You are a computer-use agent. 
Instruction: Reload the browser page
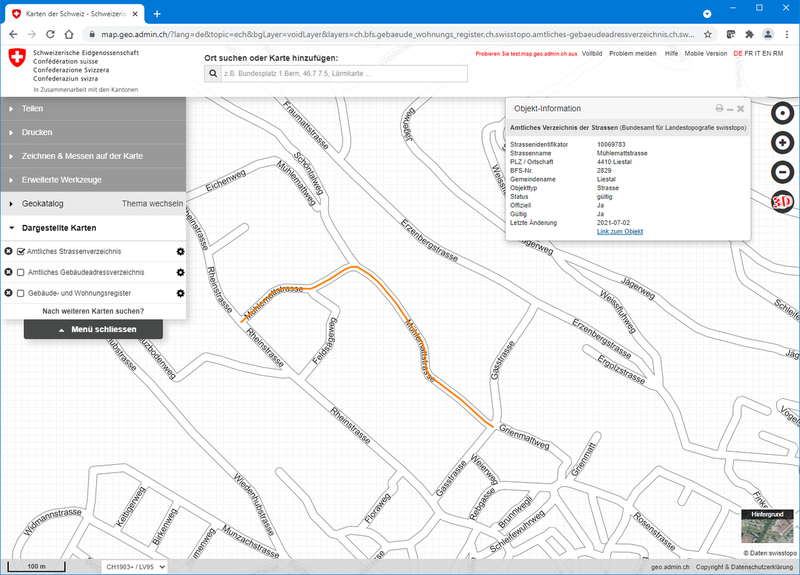[x=50, y=34]
